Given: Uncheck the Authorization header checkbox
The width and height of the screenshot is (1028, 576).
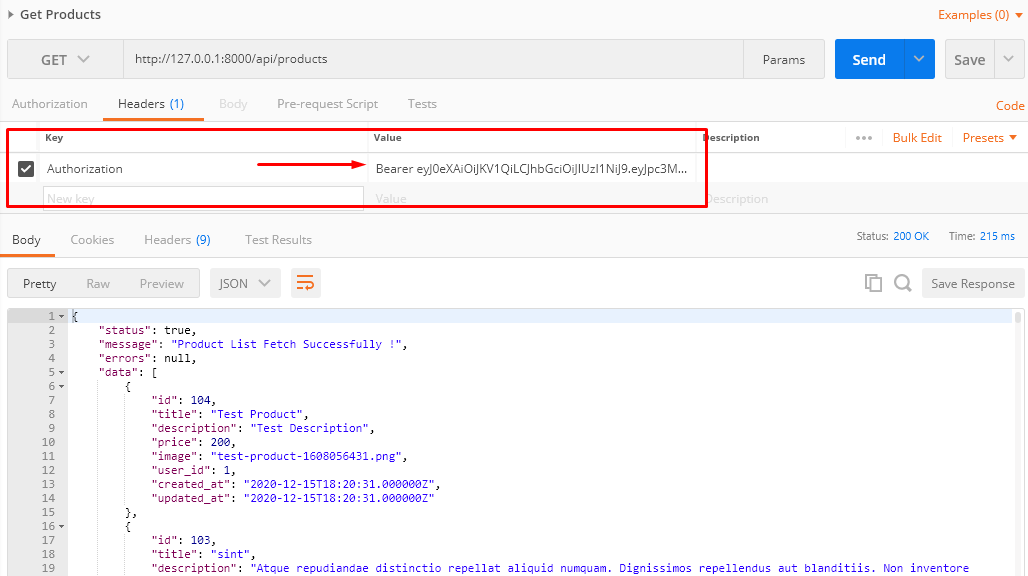Looking at the screenshot, I should coord(26,168).
